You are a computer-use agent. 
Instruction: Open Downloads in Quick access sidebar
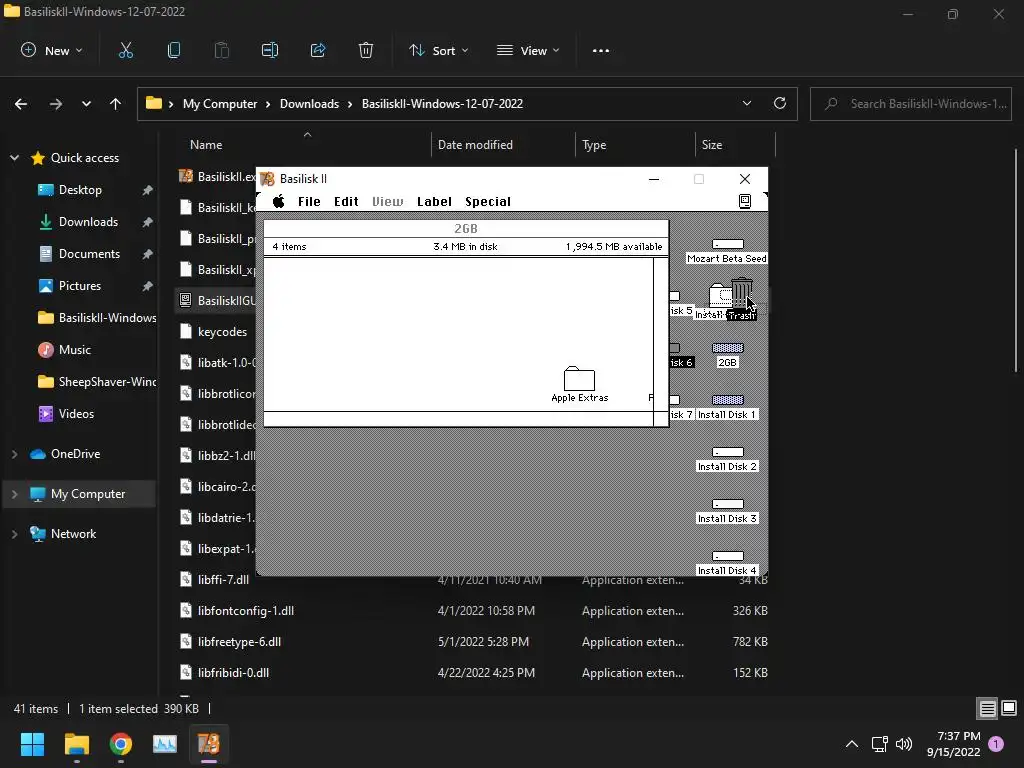tap(88, 222)
